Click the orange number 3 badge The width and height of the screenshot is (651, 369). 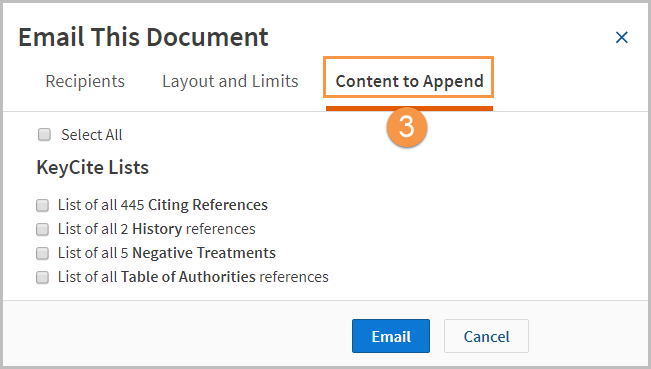[x=407, y=127]
